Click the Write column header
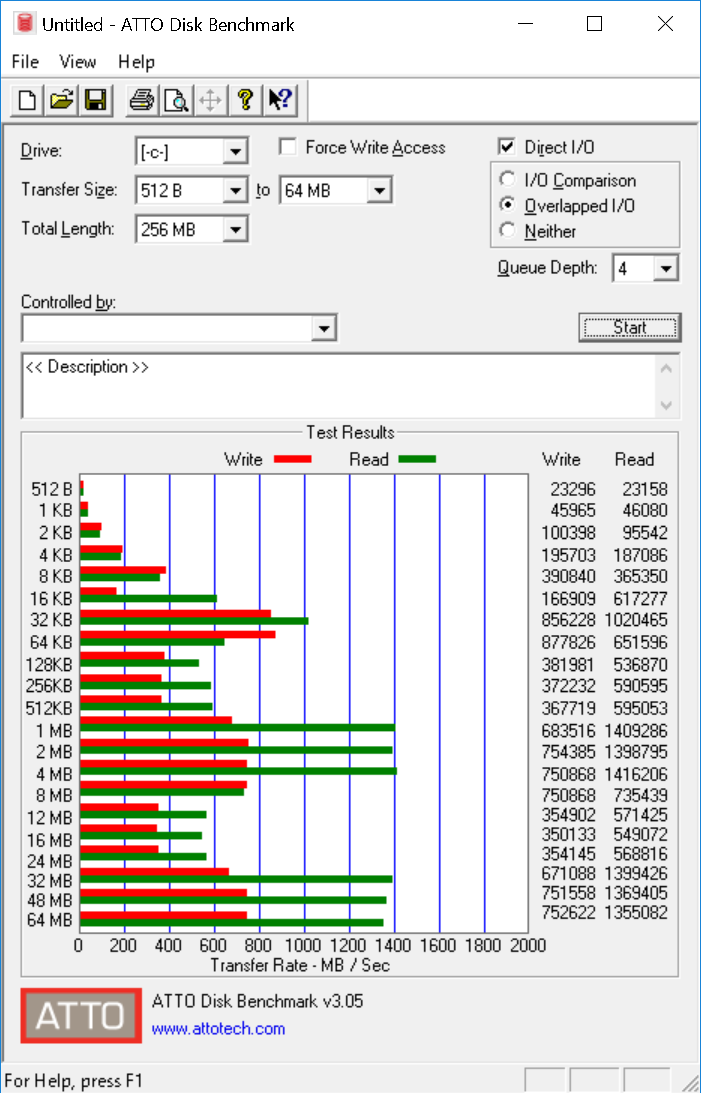The width and height of the screenshot is (701, 1093). click(561, 459)
